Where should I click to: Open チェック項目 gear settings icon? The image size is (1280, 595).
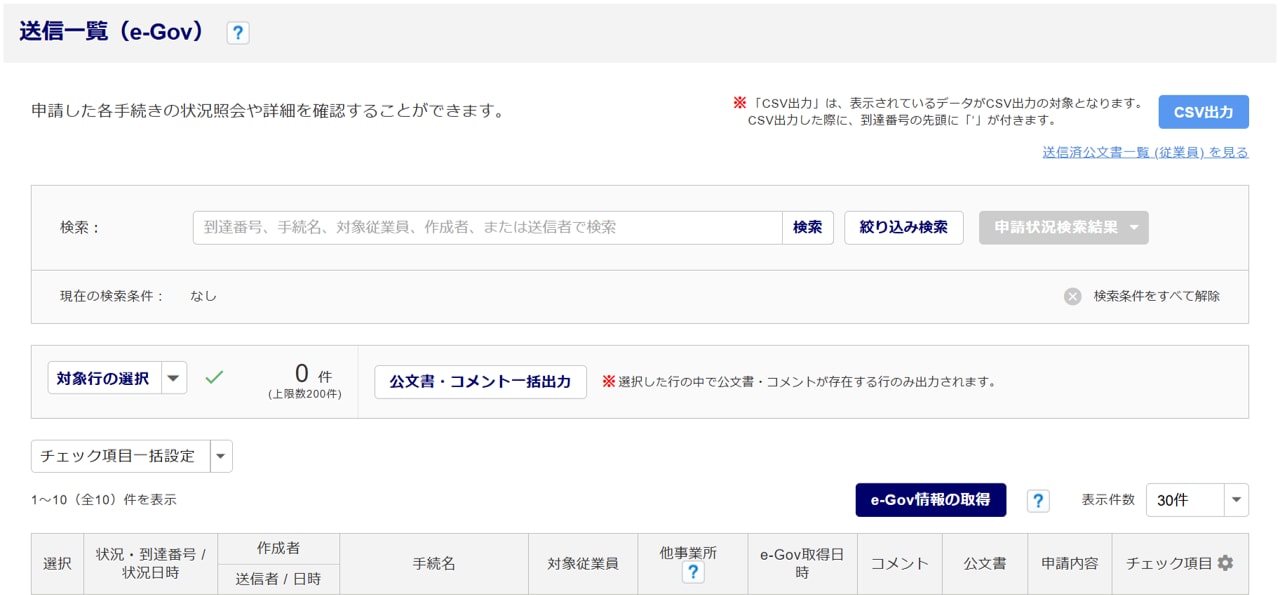(1225, 563)
